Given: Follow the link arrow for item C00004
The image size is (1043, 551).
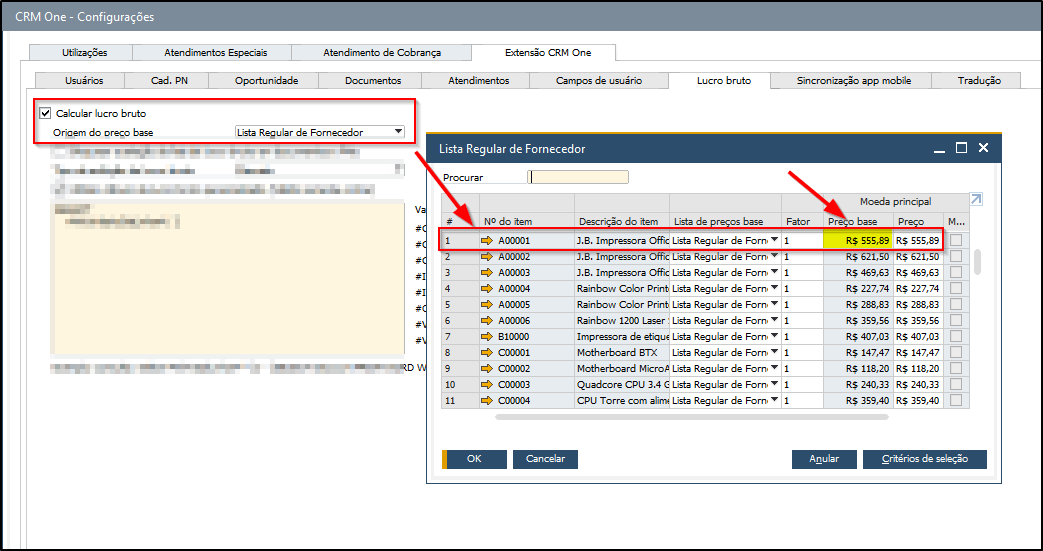Looking at the screenshot, I should pyautogui.click(x=488, y=400).
